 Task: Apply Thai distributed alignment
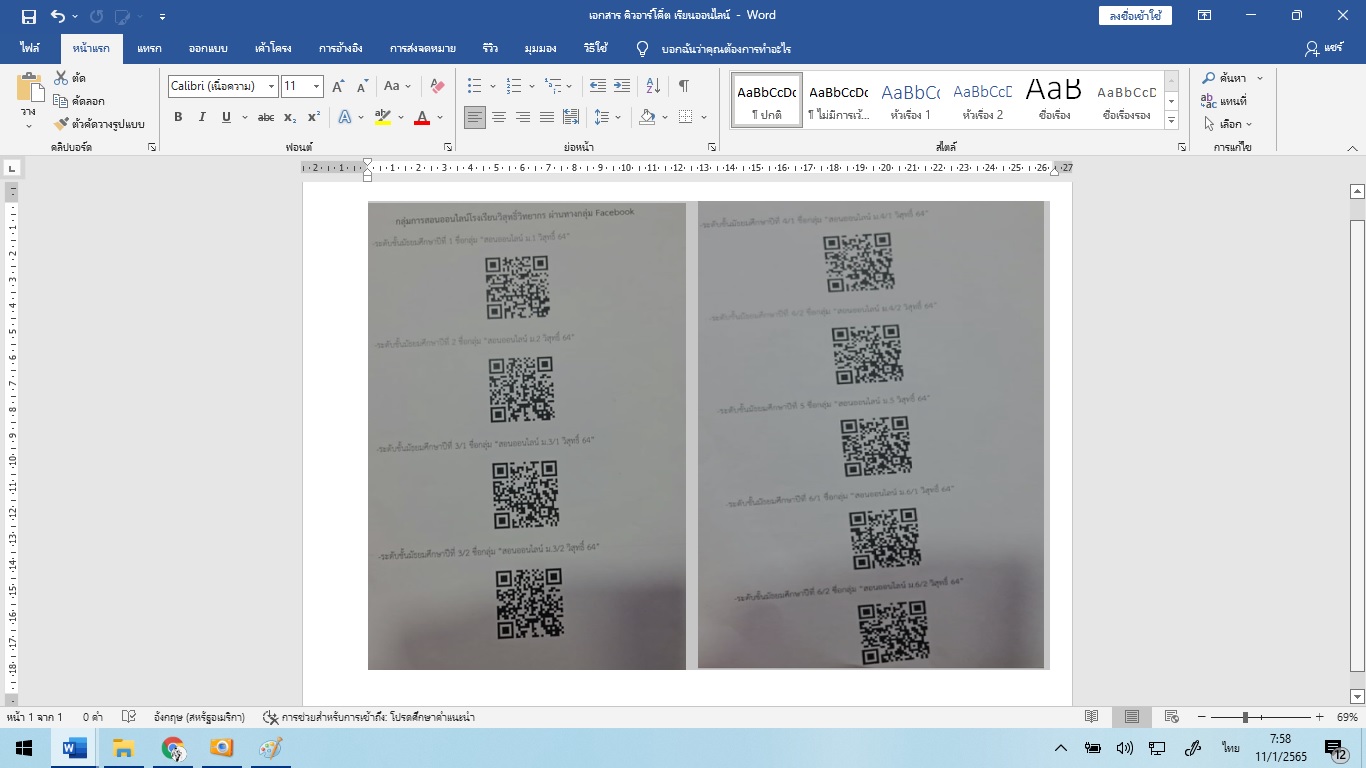570,117
